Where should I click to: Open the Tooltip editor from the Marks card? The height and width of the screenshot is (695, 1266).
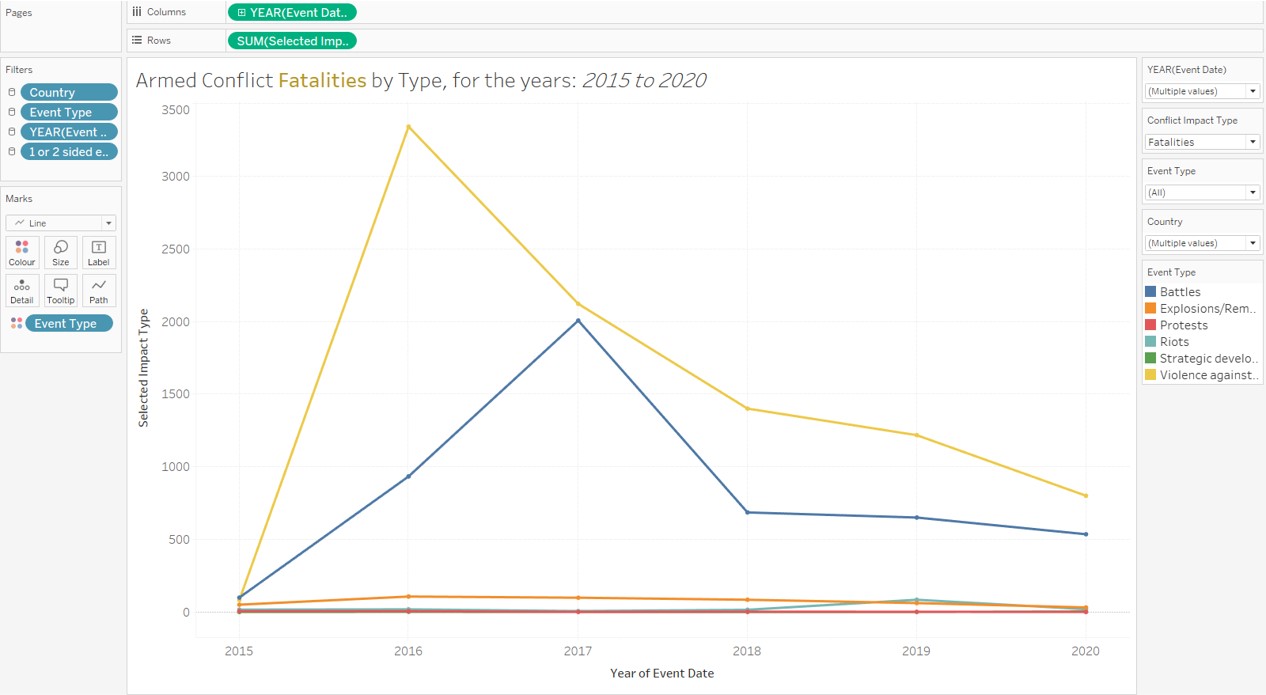(60, 290)
